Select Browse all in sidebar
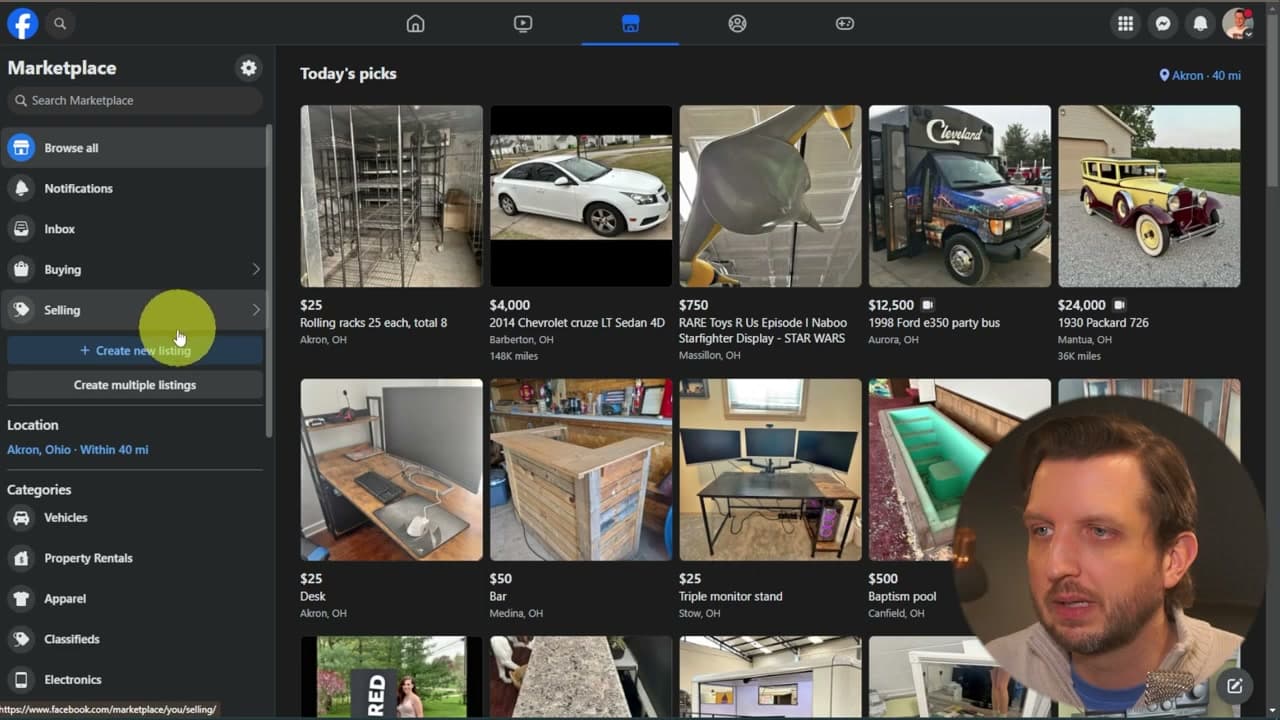 (135, 148)
